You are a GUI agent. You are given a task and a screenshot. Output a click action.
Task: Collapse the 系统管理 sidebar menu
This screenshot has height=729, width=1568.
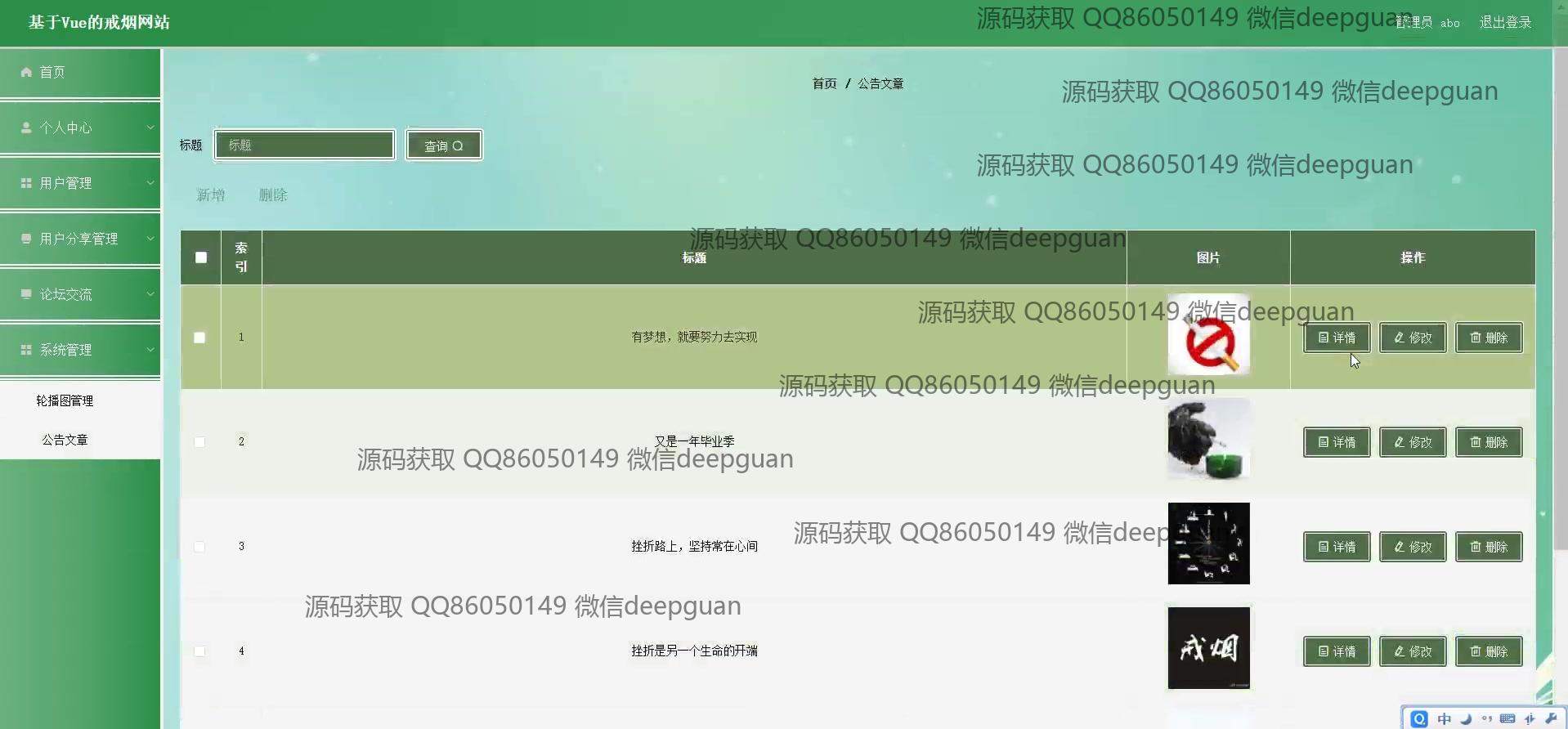pos(80,351)
